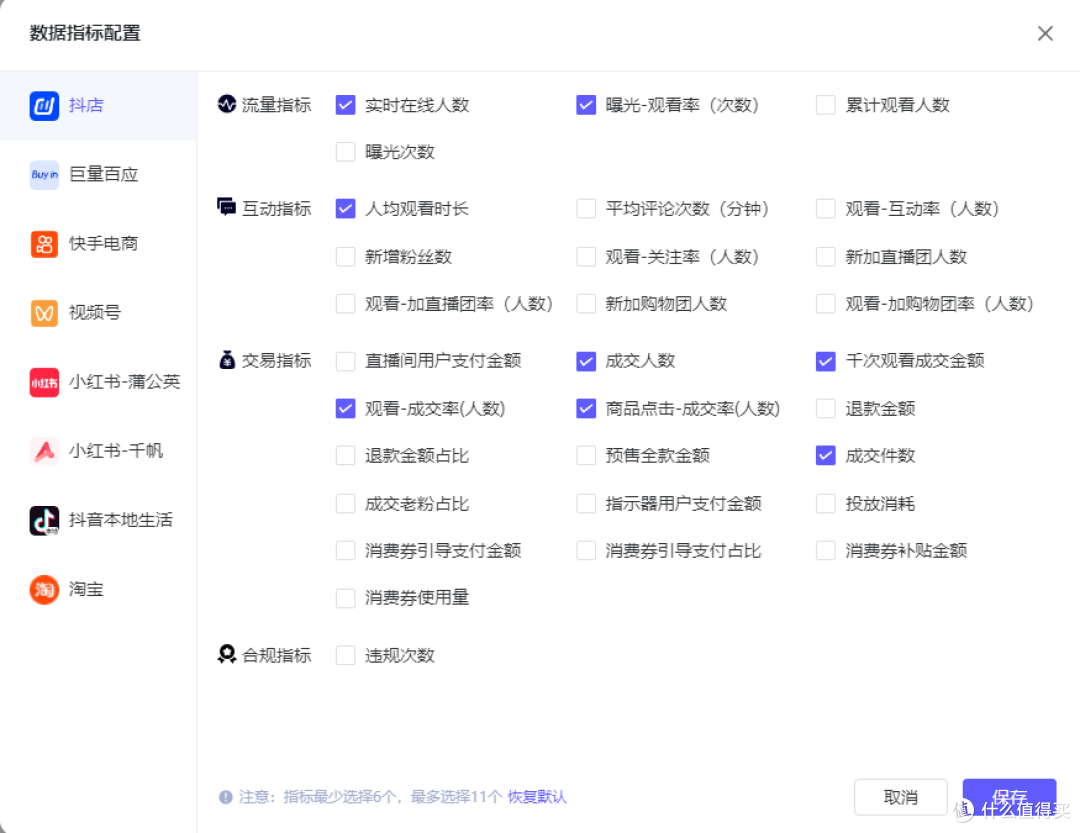
Task: Check 观看-关注率（人数）checkbox
Action: pos(586,256)
